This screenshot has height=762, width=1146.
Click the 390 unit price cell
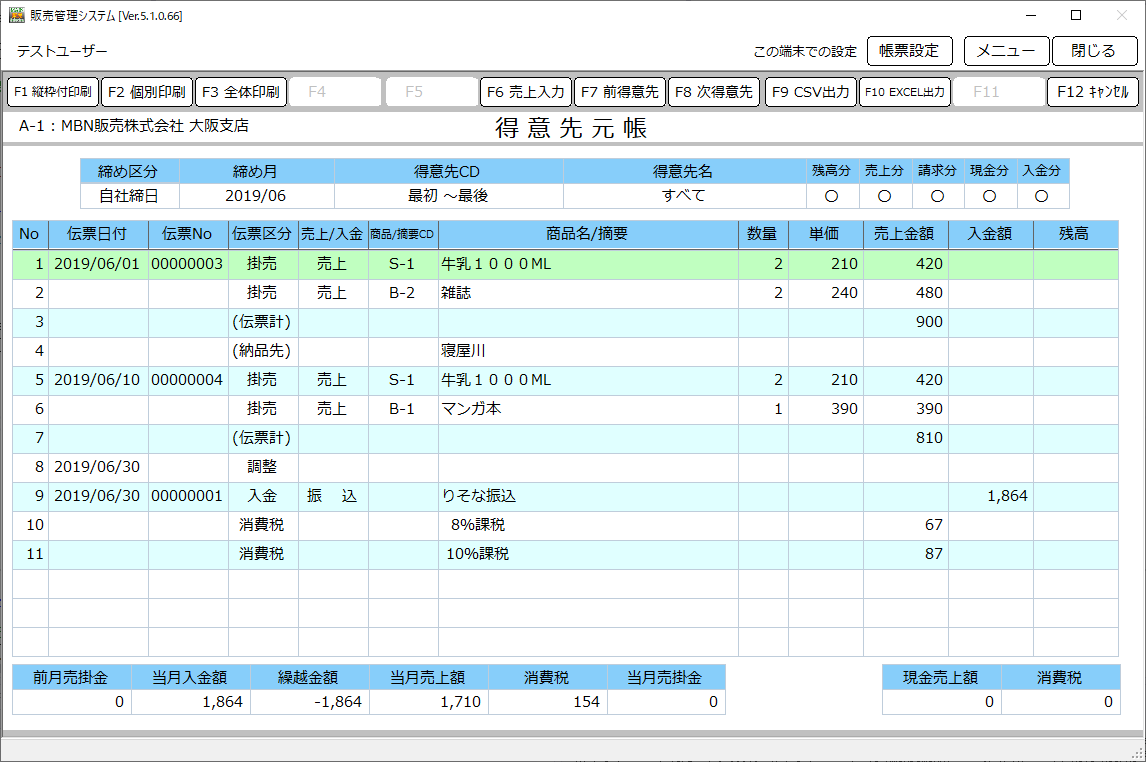tap(825, 409)
